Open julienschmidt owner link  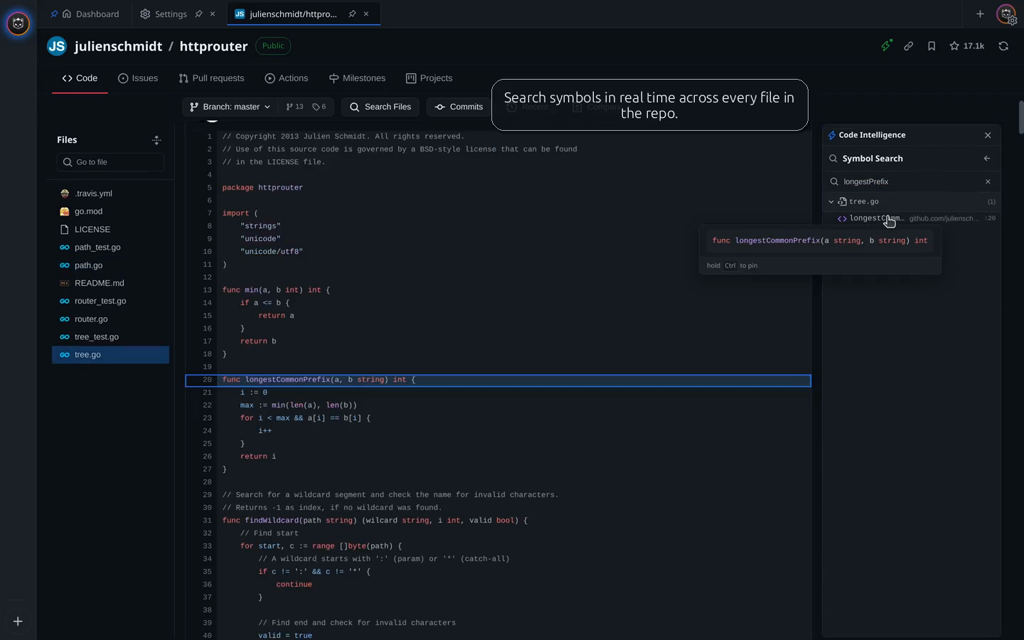tap(118, 46)
